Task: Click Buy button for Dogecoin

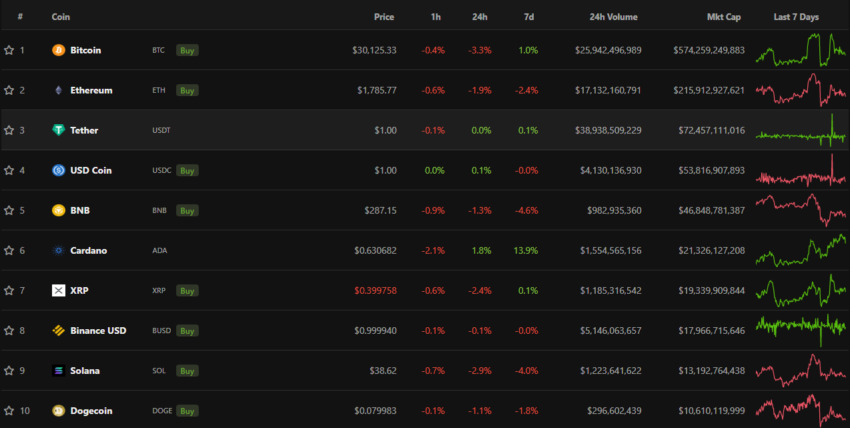Action: pyautogui.click(x=187, y=411)
